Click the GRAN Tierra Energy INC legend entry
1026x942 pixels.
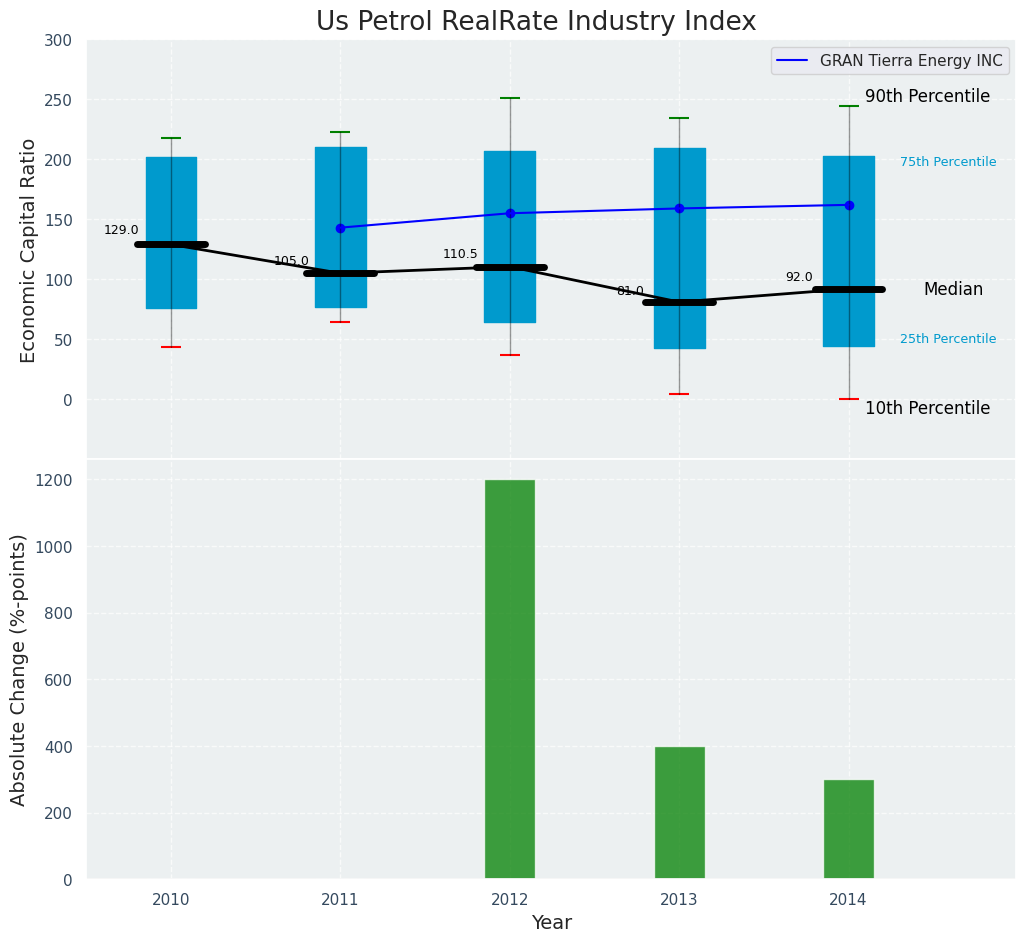(x=910, y=61)
